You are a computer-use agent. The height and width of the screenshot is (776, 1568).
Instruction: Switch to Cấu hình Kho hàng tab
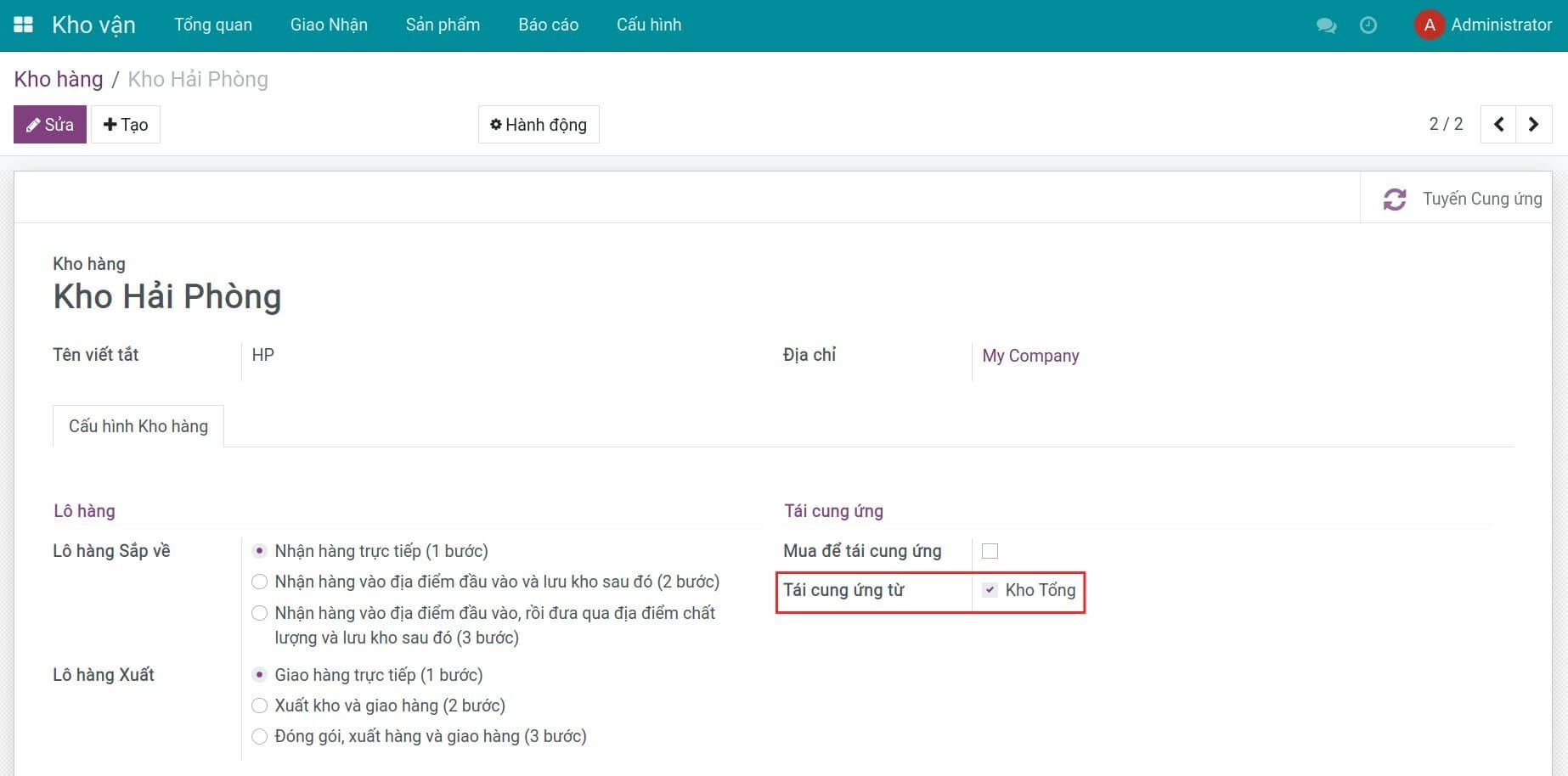[x=138, y=425]
